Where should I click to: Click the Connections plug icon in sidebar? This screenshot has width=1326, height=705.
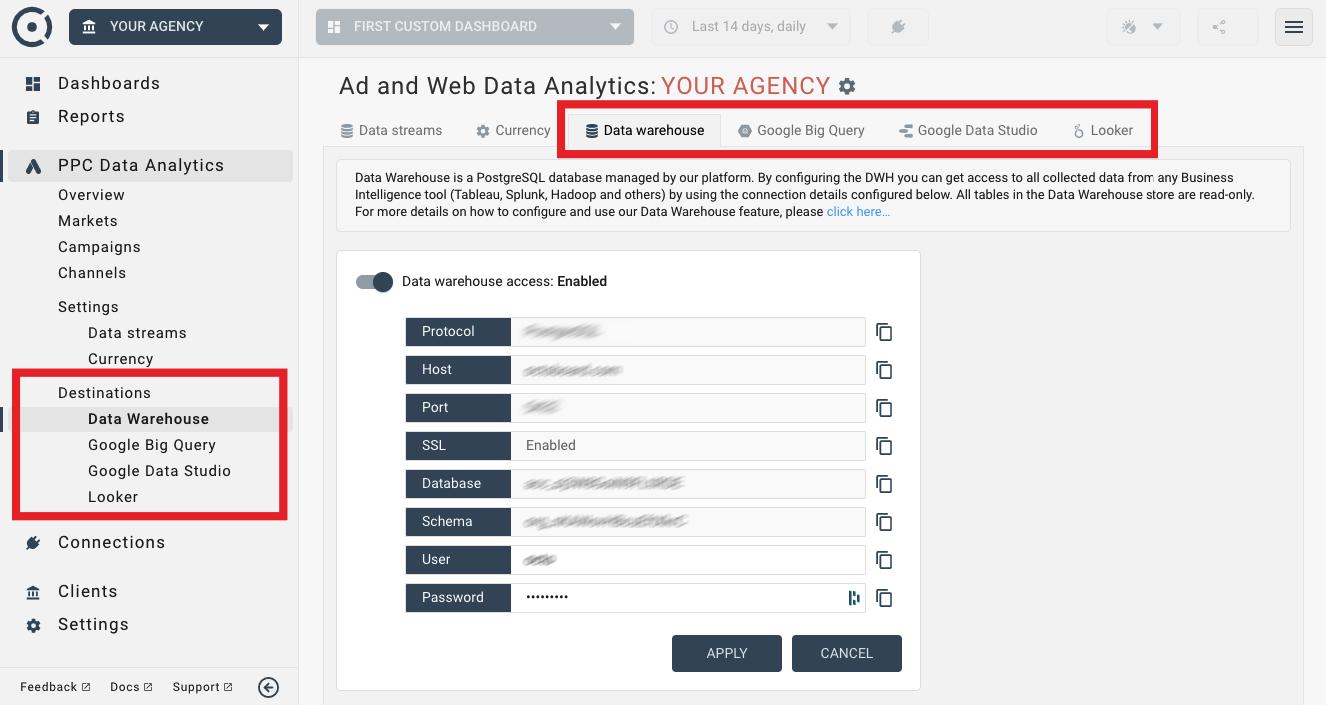[33, 543]
